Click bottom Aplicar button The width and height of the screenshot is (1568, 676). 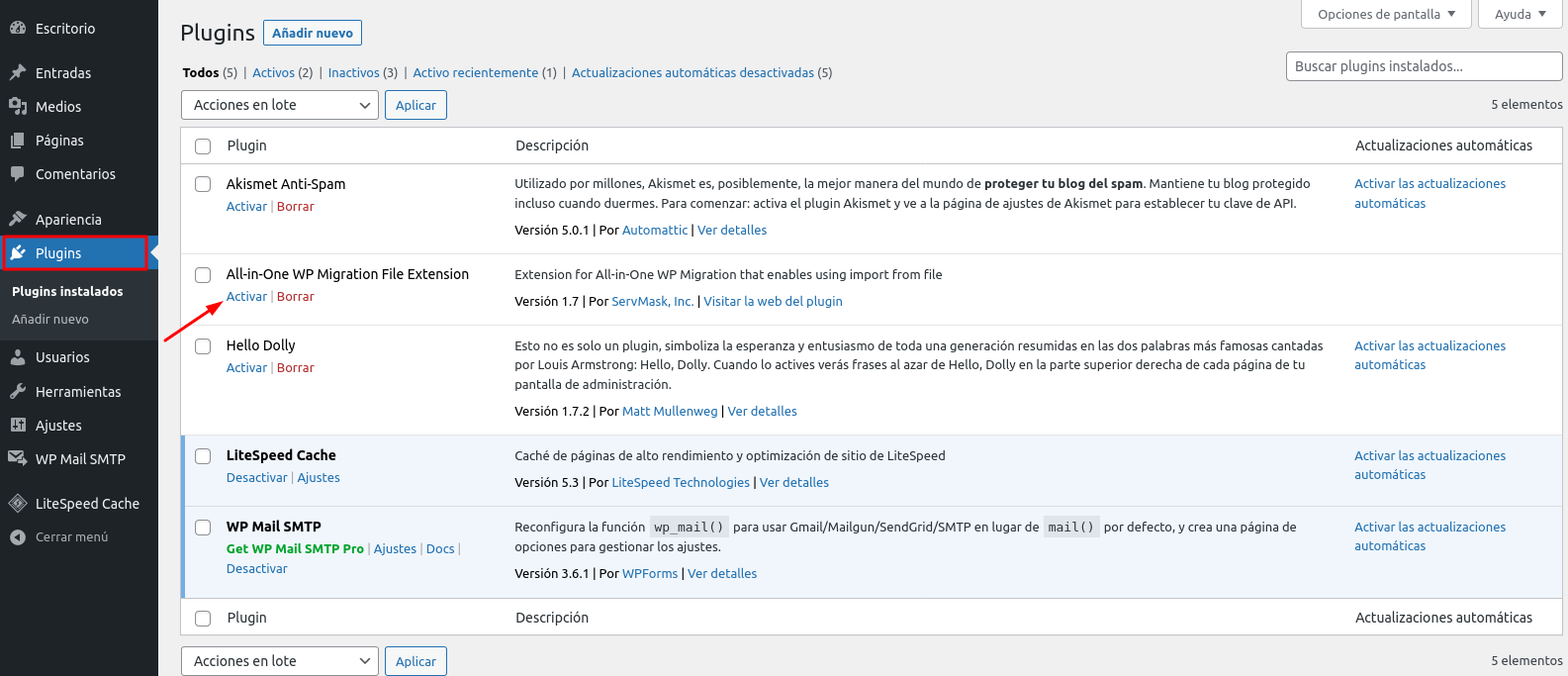coord(415,661)
